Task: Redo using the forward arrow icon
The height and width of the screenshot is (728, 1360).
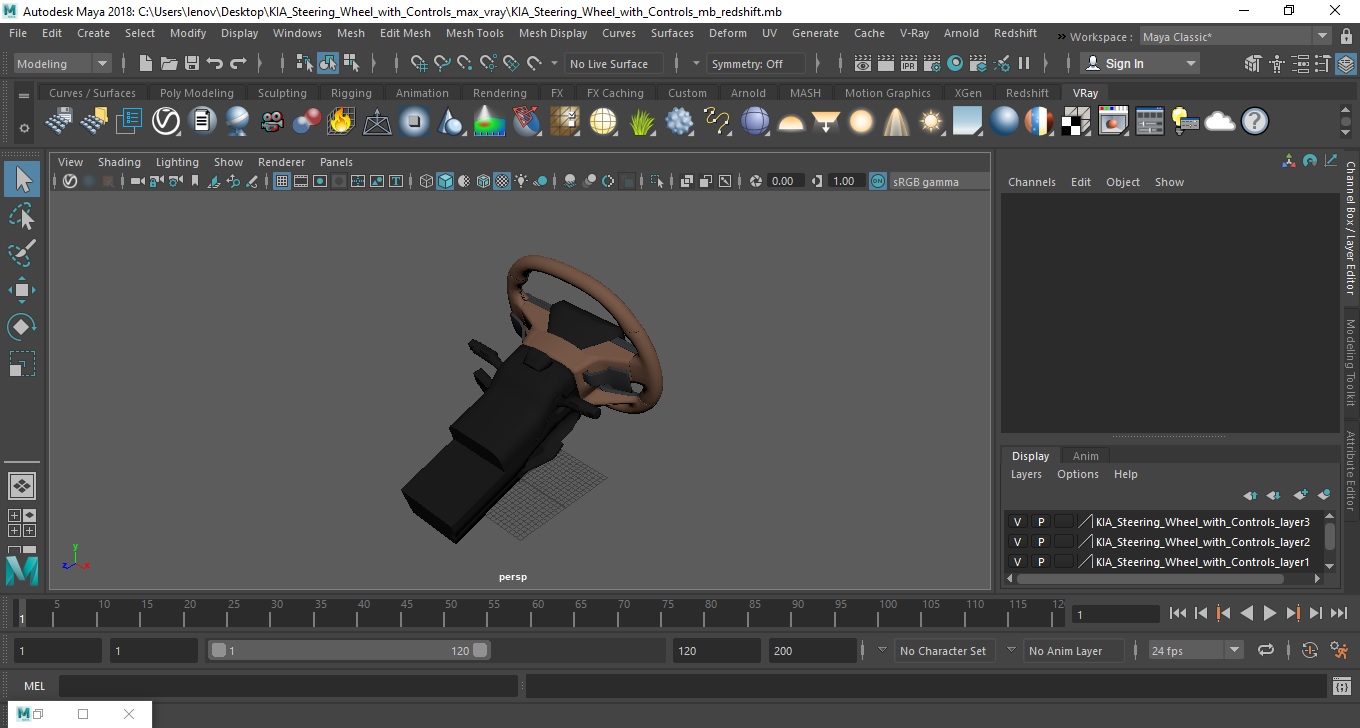Action: (238, 63)
